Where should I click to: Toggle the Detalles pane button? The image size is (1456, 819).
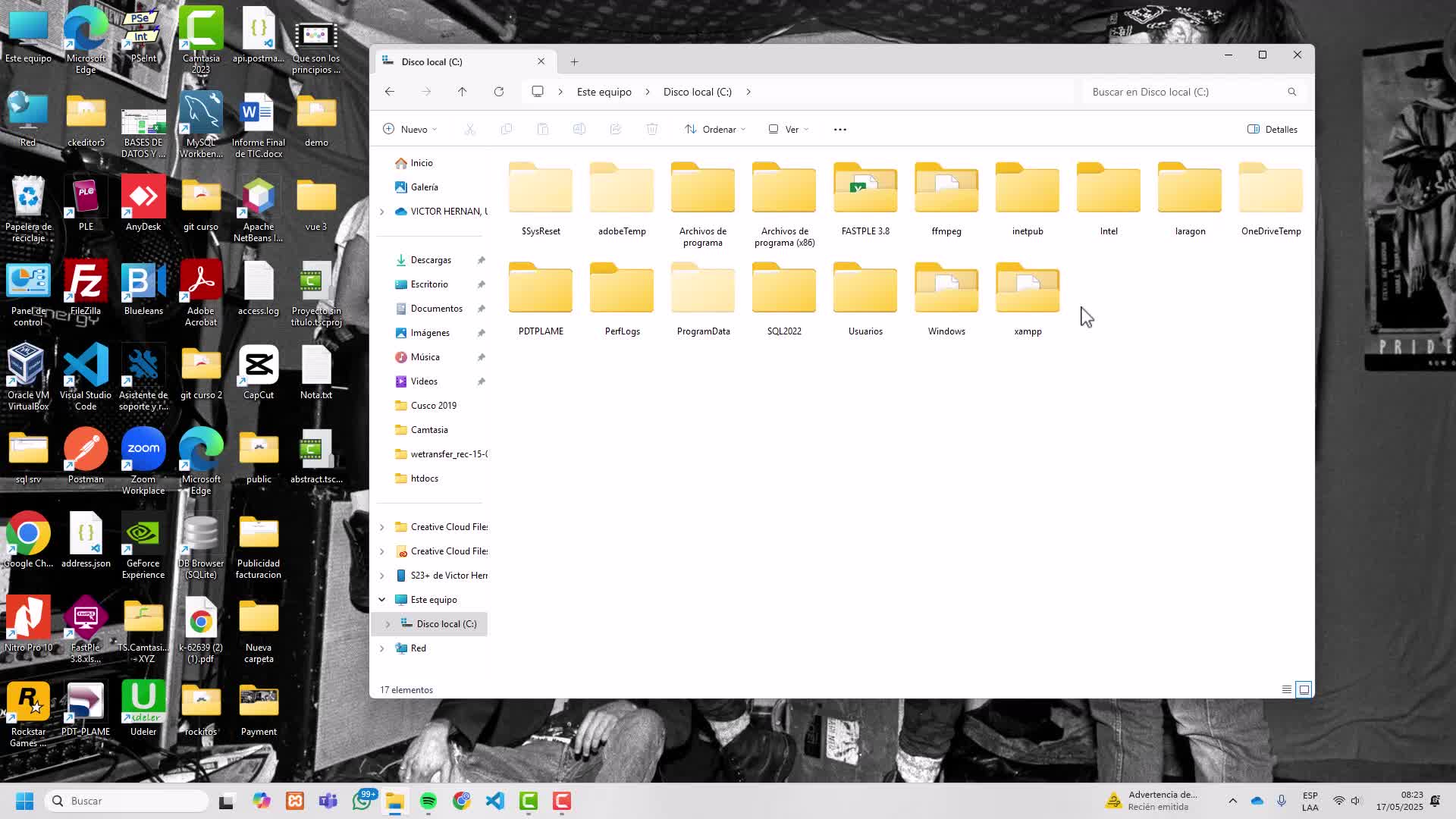tap(1272, 129)
